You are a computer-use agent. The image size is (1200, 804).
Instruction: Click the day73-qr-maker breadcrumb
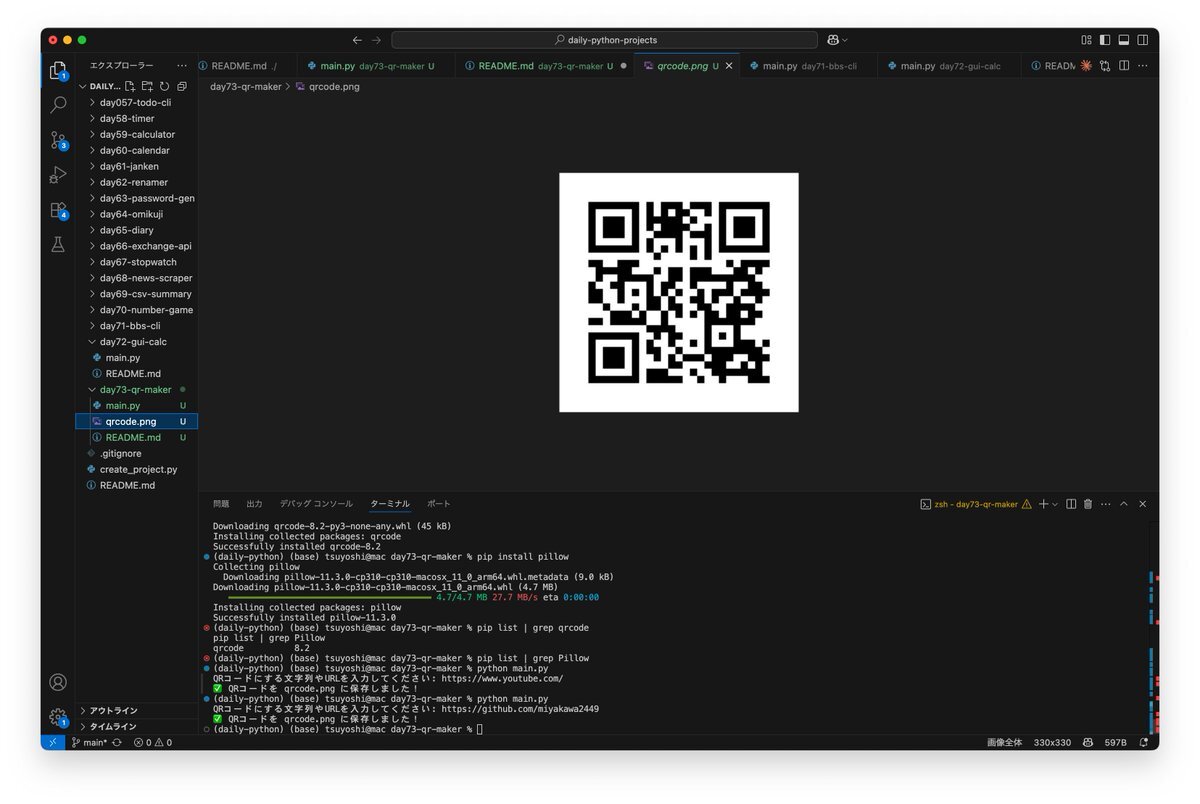click(x=246, y=87)
